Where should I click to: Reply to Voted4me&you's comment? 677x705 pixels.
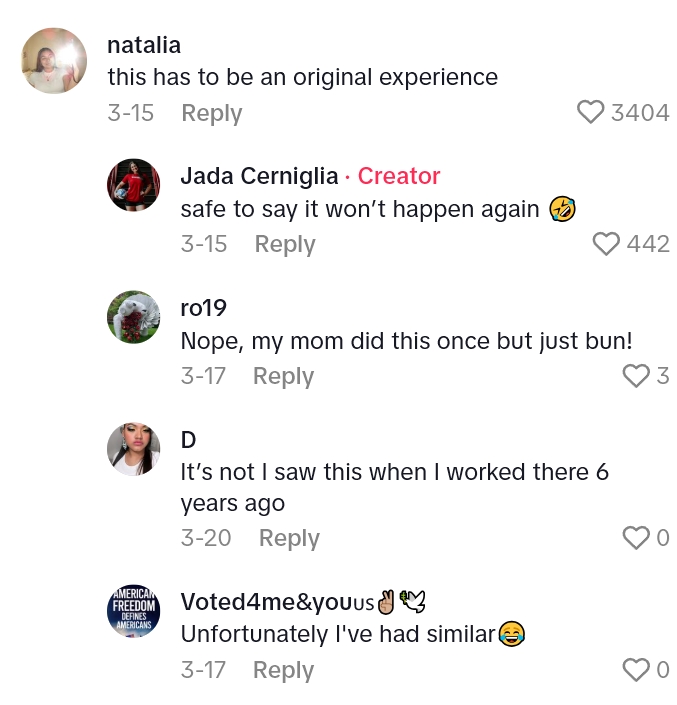click(283, 670)
